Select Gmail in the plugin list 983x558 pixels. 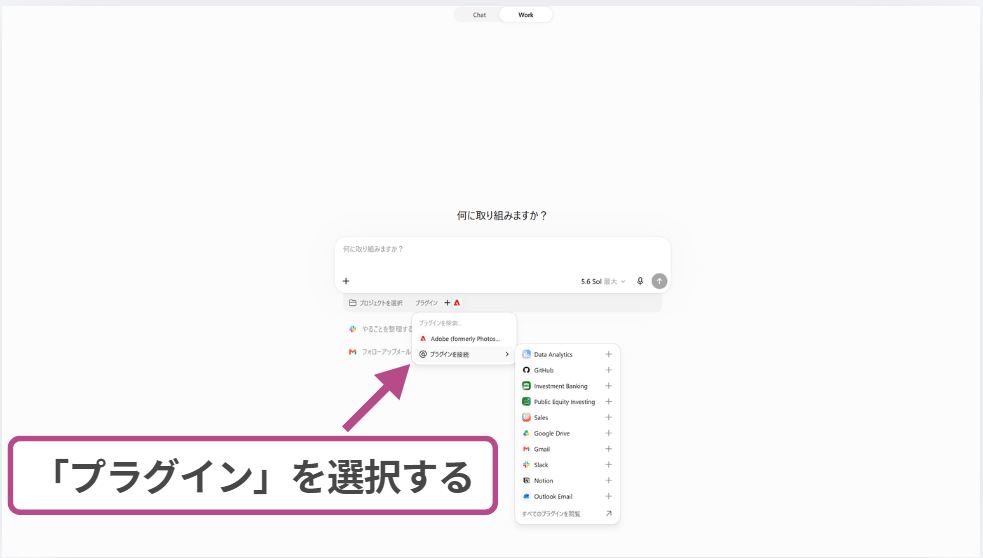point(542,449)
